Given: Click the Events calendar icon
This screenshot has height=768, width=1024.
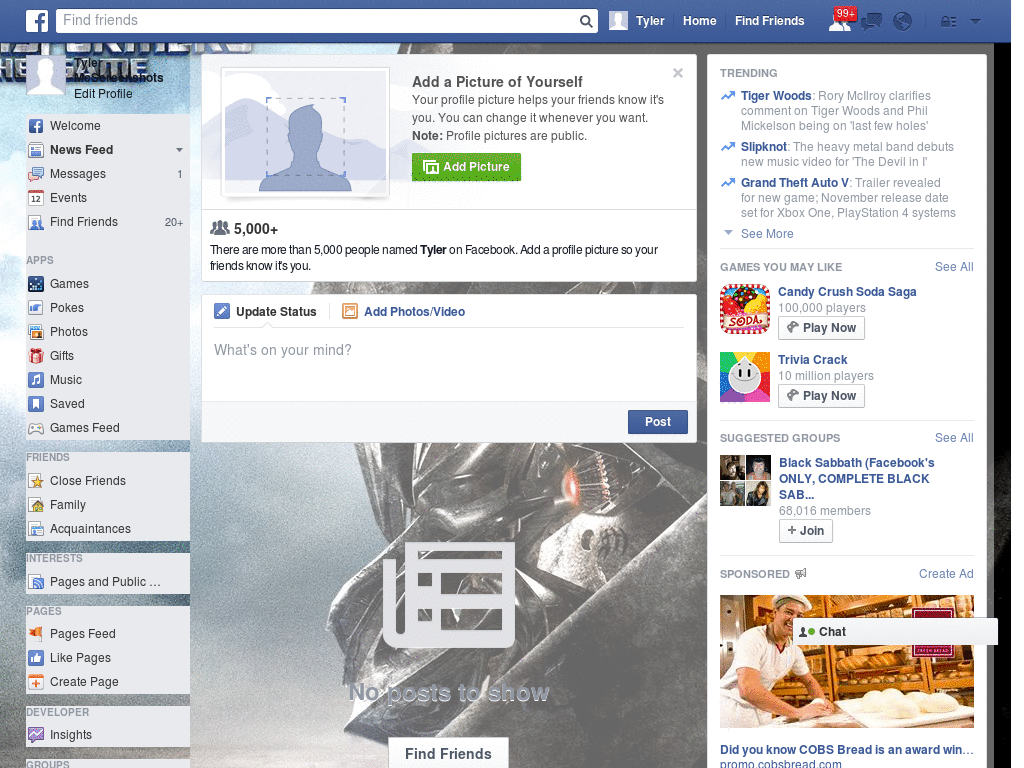Looking at the screenshot, I should pyautogui.click(x=36, y=198).
